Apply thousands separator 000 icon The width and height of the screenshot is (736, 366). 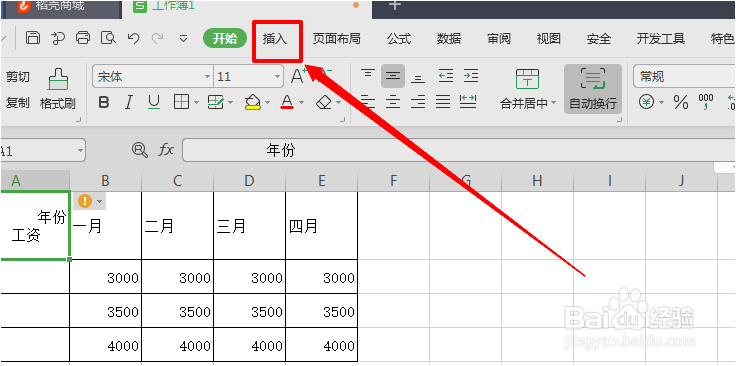coord(705,102)
